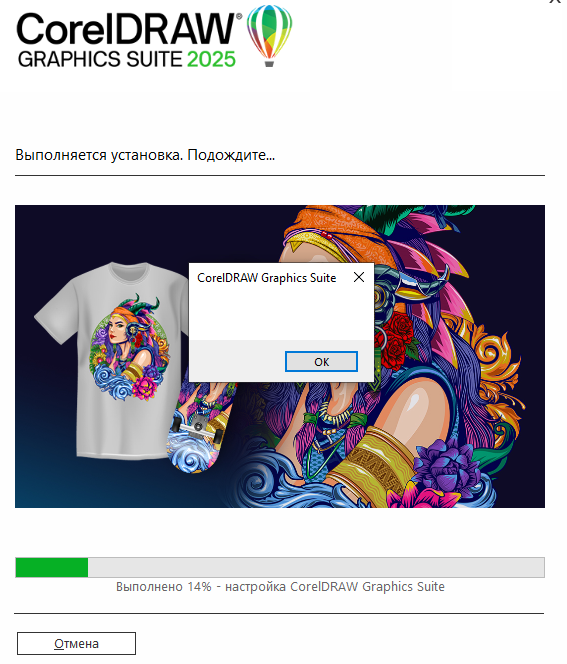Image resolution: width=567 pixels, height=664 pixels.
Task: Close the installer window via top-right X
Action: click(556, 2)
